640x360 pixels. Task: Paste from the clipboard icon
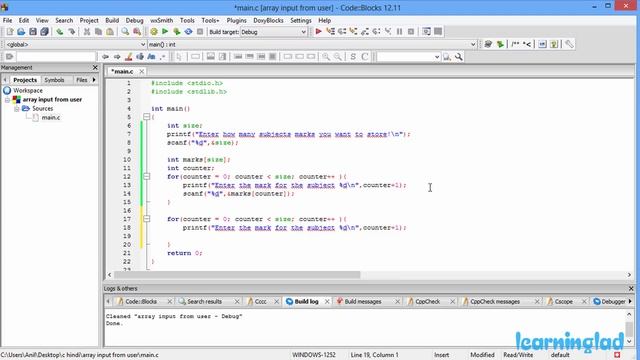point(110,32)
